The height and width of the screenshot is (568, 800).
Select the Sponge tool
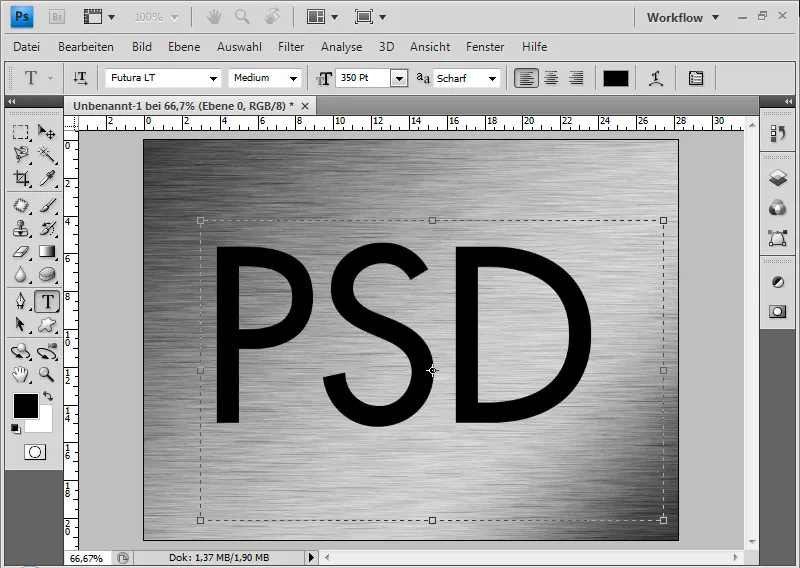click(x=47, y=275)
